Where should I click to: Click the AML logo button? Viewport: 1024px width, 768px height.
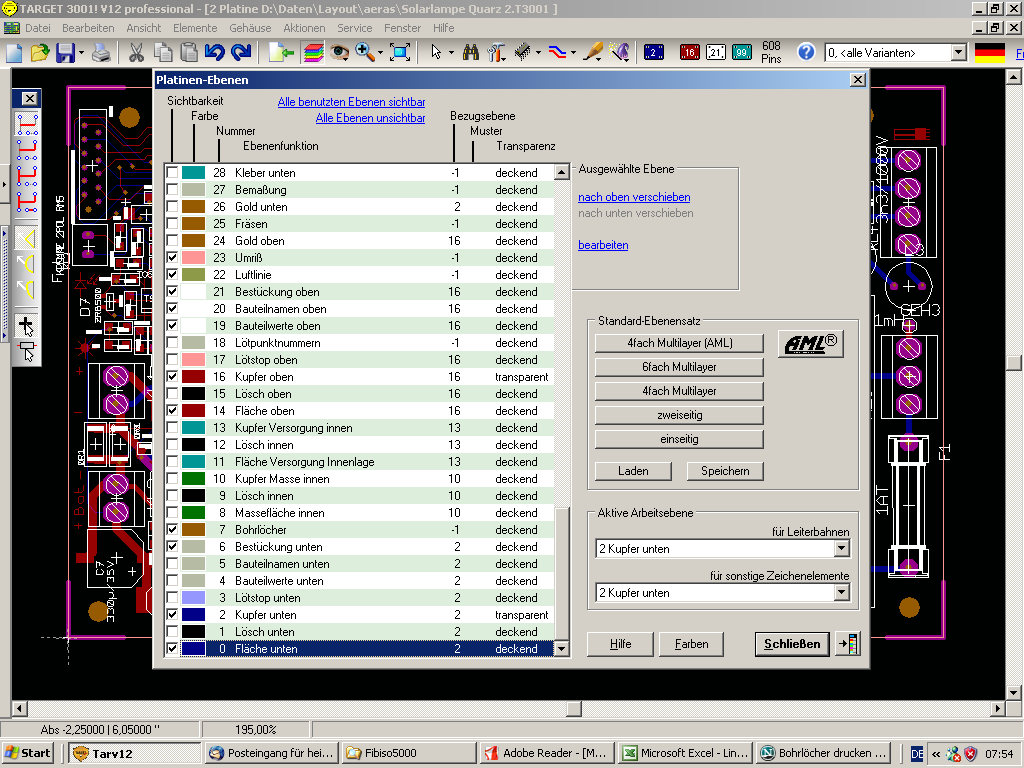[810, 344]
